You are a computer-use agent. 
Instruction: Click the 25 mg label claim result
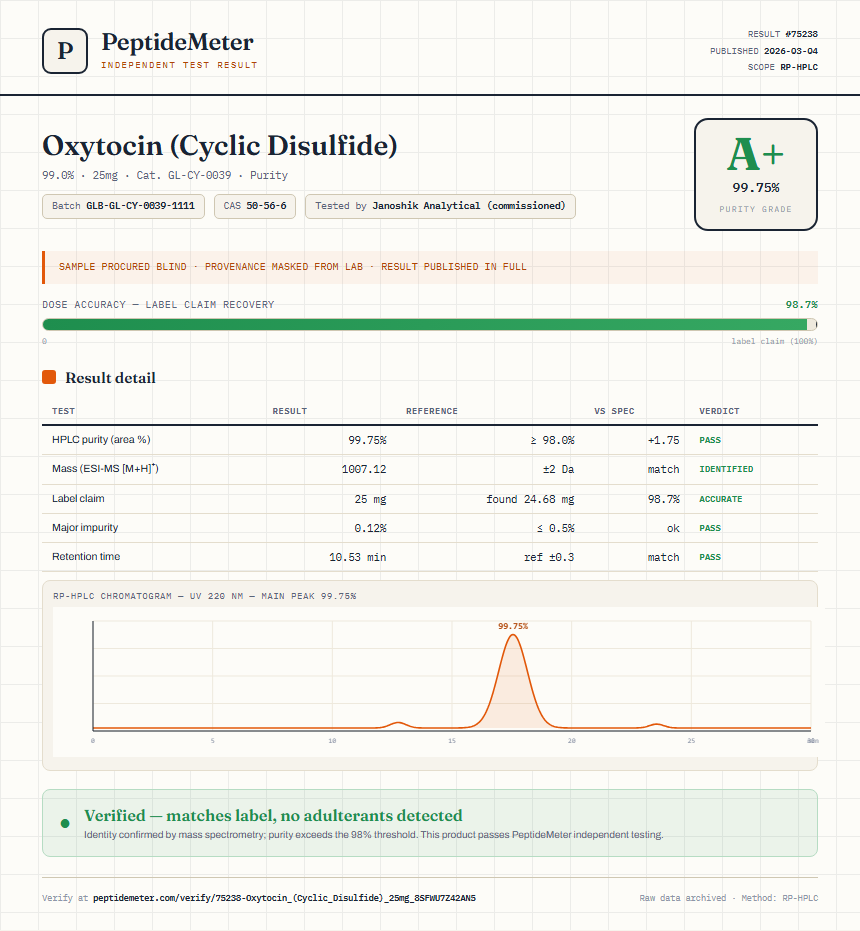(371, 499)
